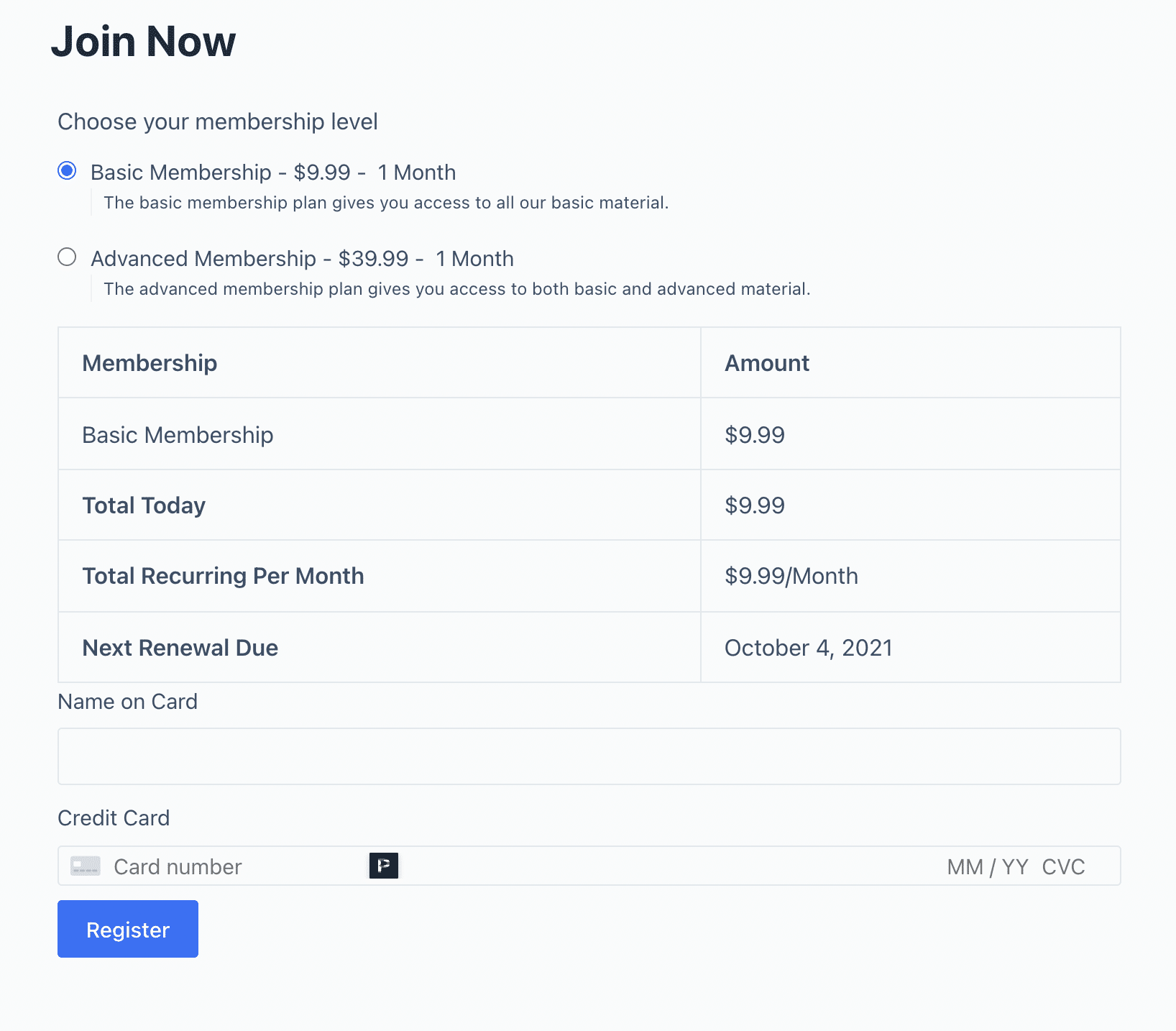
Task: Click the MM / YY expiry field
Action: (x=985, y=866)
